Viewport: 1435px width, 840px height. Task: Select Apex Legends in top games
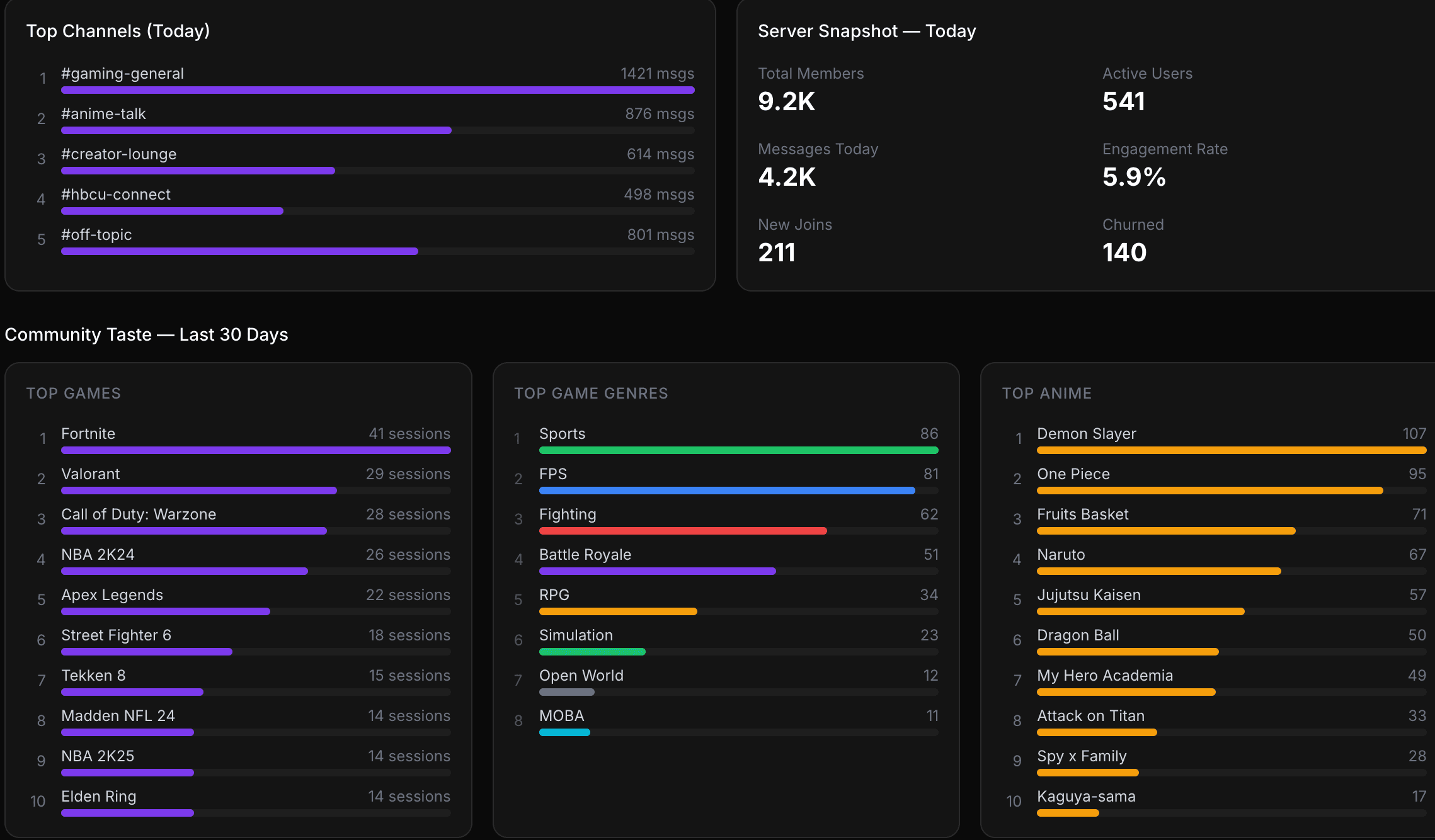[x=112, y=595]
